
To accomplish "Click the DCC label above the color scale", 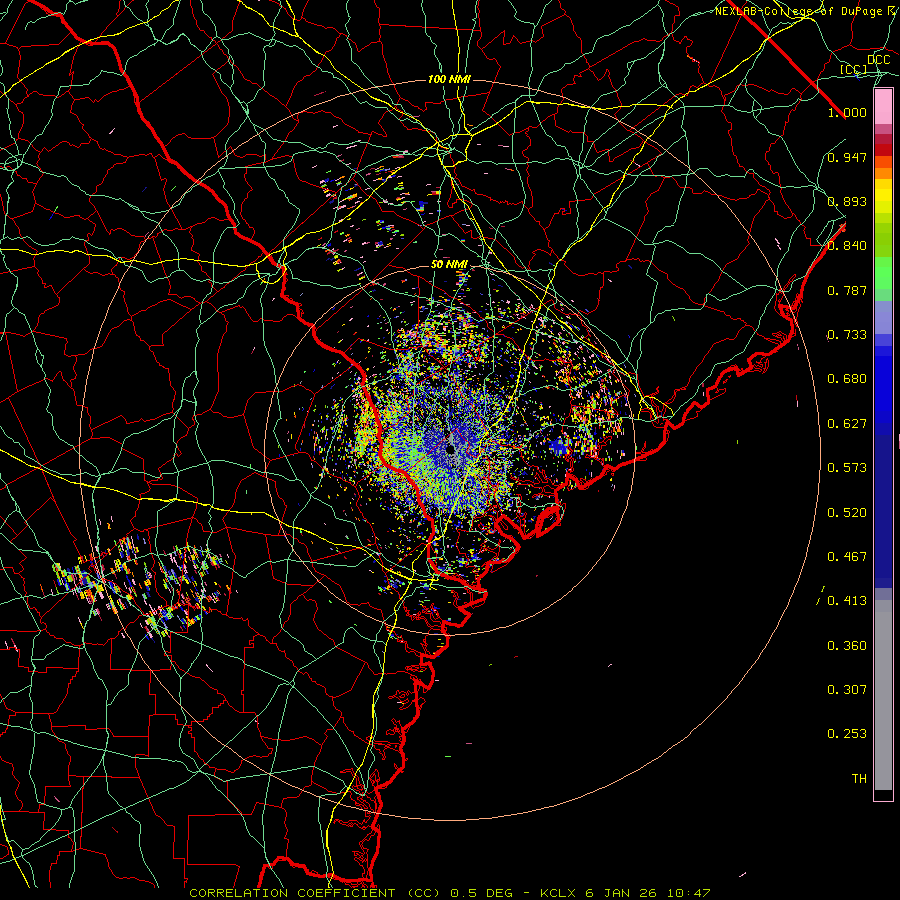I will click(x=878, y=60).
